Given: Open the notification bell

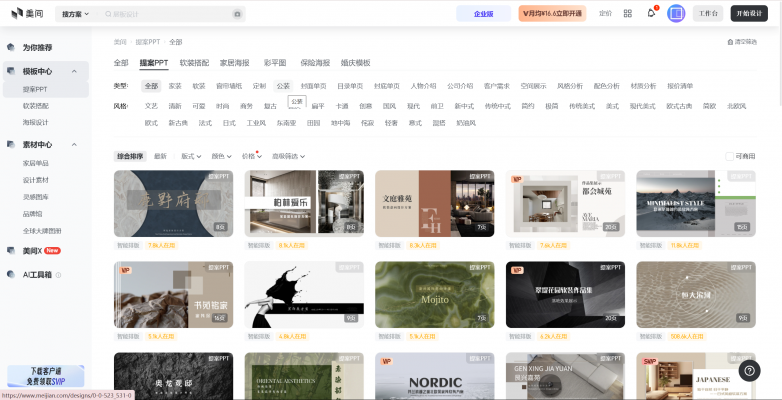Looking at the screenshot, I should [651, 13].
